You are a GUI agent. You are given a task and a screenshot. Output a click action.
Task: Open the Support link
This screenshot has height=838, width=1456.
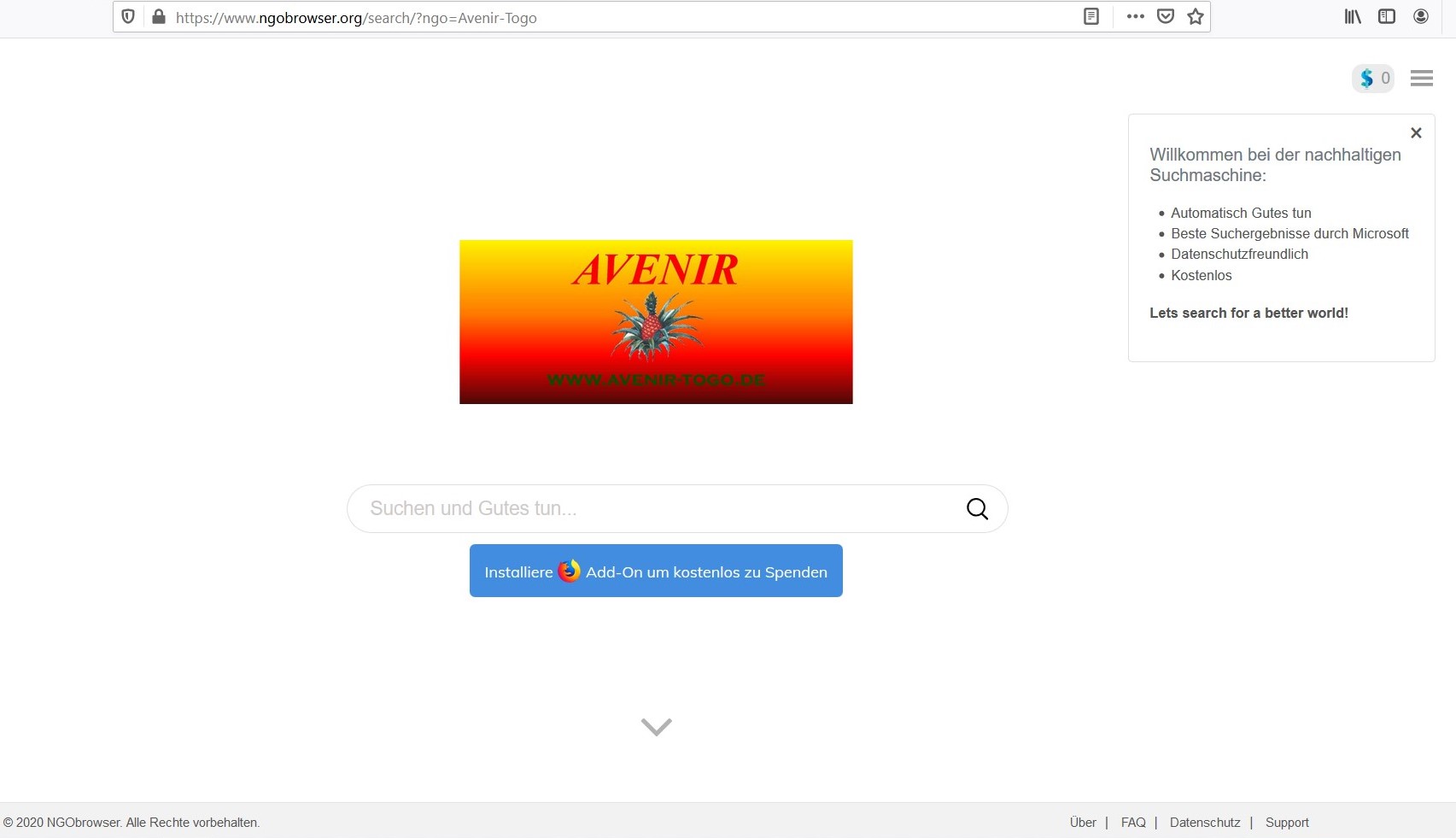1287,822
